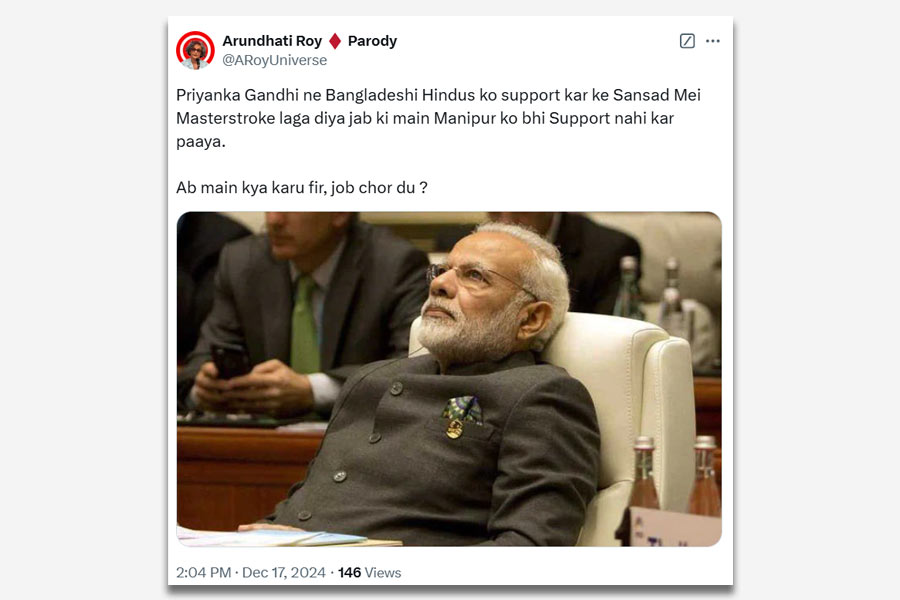
Task: Click the red diamond badge beside the name
Action: coord(335,41)
